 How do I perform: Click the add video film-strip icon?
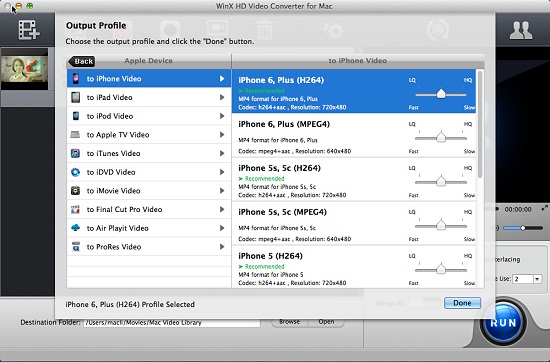coord(29,30)
